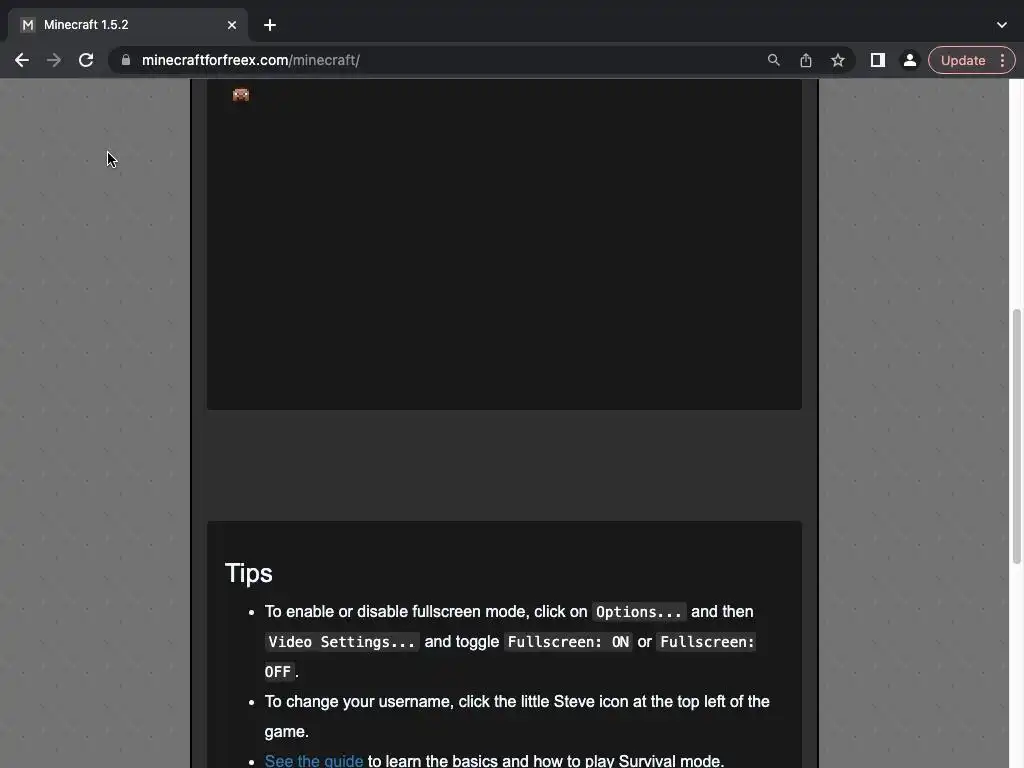Open the zoom magnifier icon in address bar
1024x768 pixels.
(x=773, y=60)
